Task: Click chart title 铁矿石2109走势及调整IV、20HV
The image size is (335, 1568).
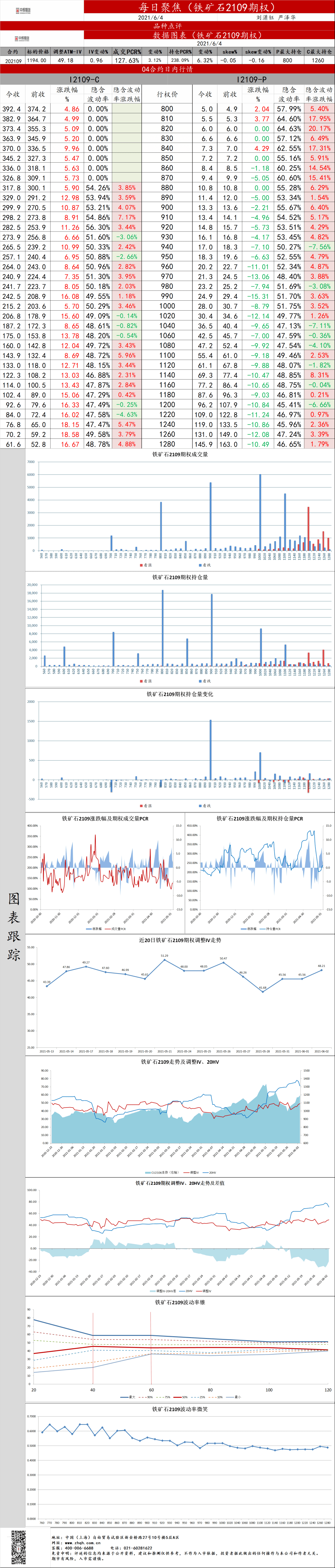Action: (180, 1062)
